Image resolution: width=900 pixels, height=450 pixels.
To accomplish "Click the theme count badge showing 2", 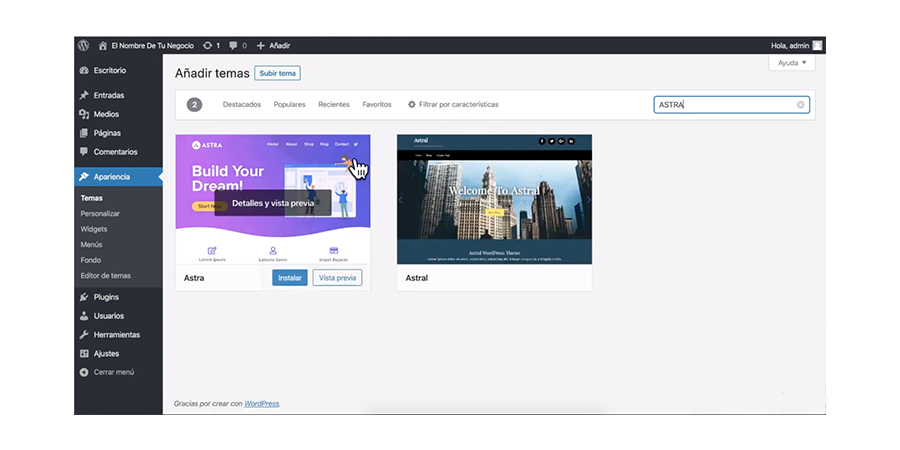I will coord(195,104).
